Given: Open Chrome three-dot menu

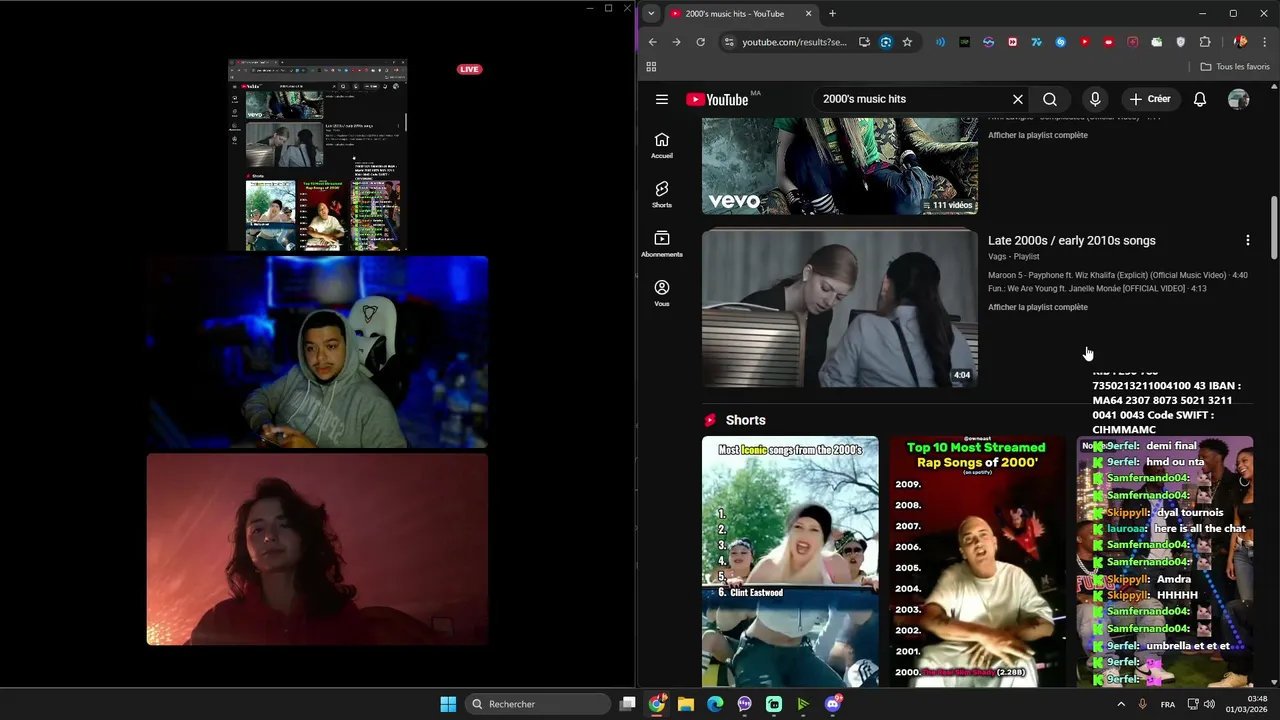Looking at the screenshot, I should point(1265,42).
